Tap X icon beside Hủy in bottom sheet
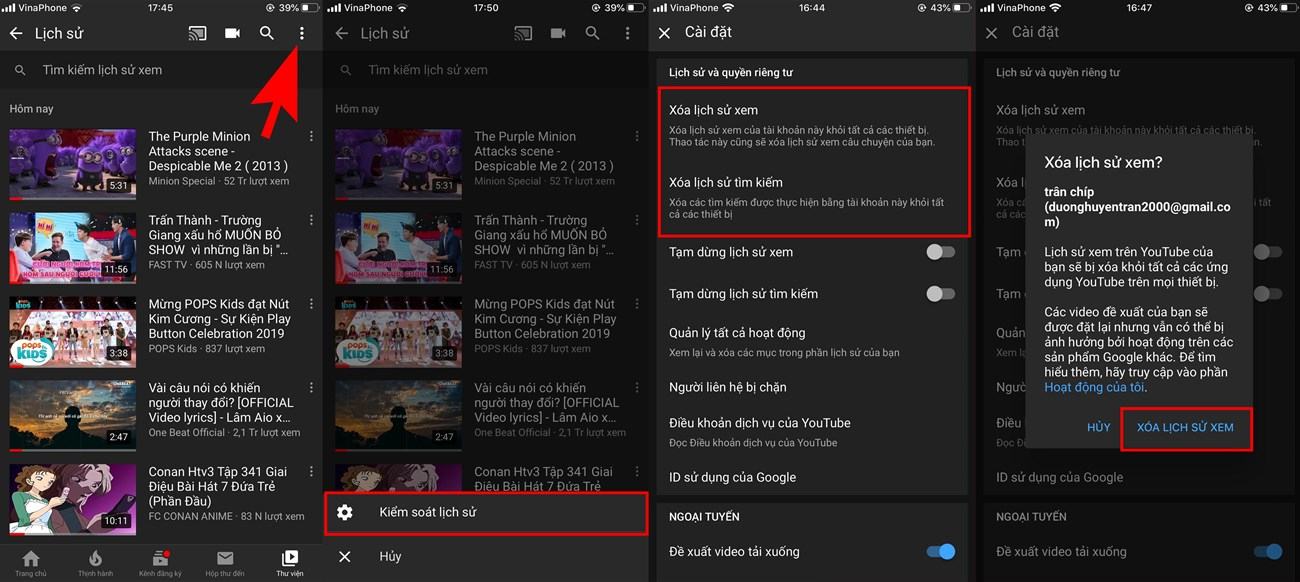The image size is (1300, 582). [x=345, y=556]
